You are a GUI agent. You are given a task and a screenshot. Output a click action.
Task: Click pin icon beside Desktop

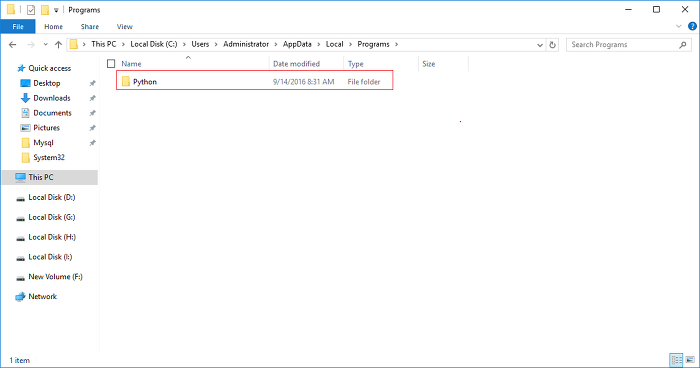[x=92, y=83]
